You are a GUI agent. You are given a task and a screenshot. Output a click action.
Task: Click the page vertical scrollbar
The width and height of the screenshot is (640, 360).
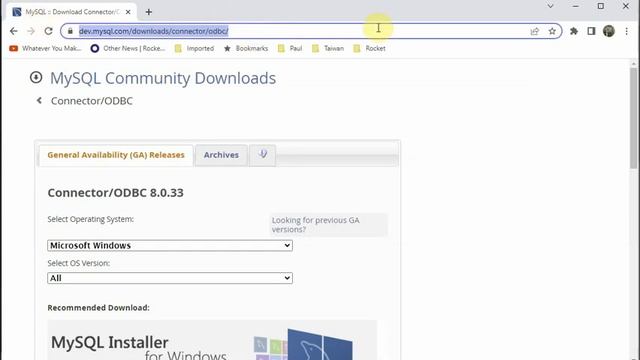tap(633, 118)
